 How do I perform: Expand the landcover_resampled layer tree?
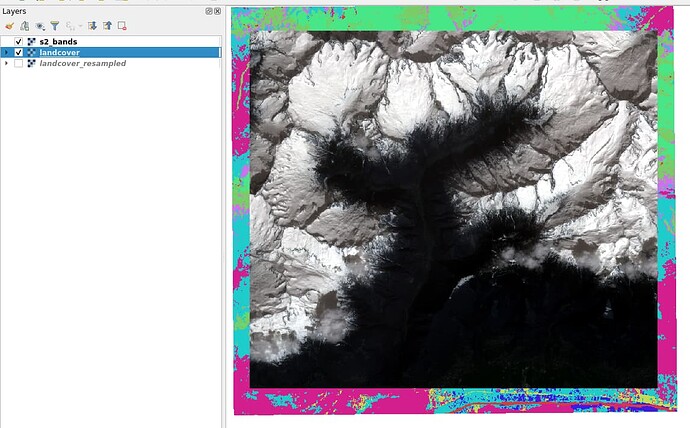7,63
